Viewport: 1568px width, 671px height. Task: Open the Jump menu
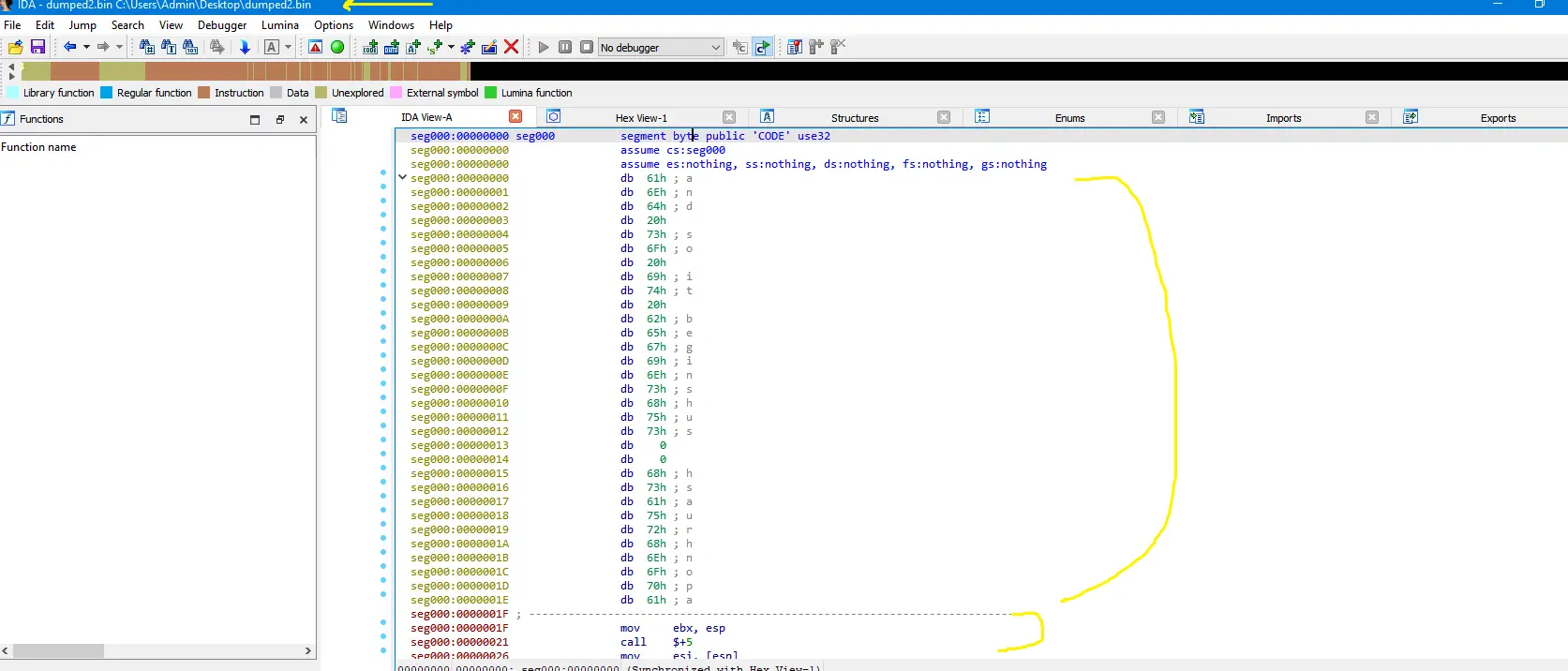pyautogui.click(x=82, y=25)
